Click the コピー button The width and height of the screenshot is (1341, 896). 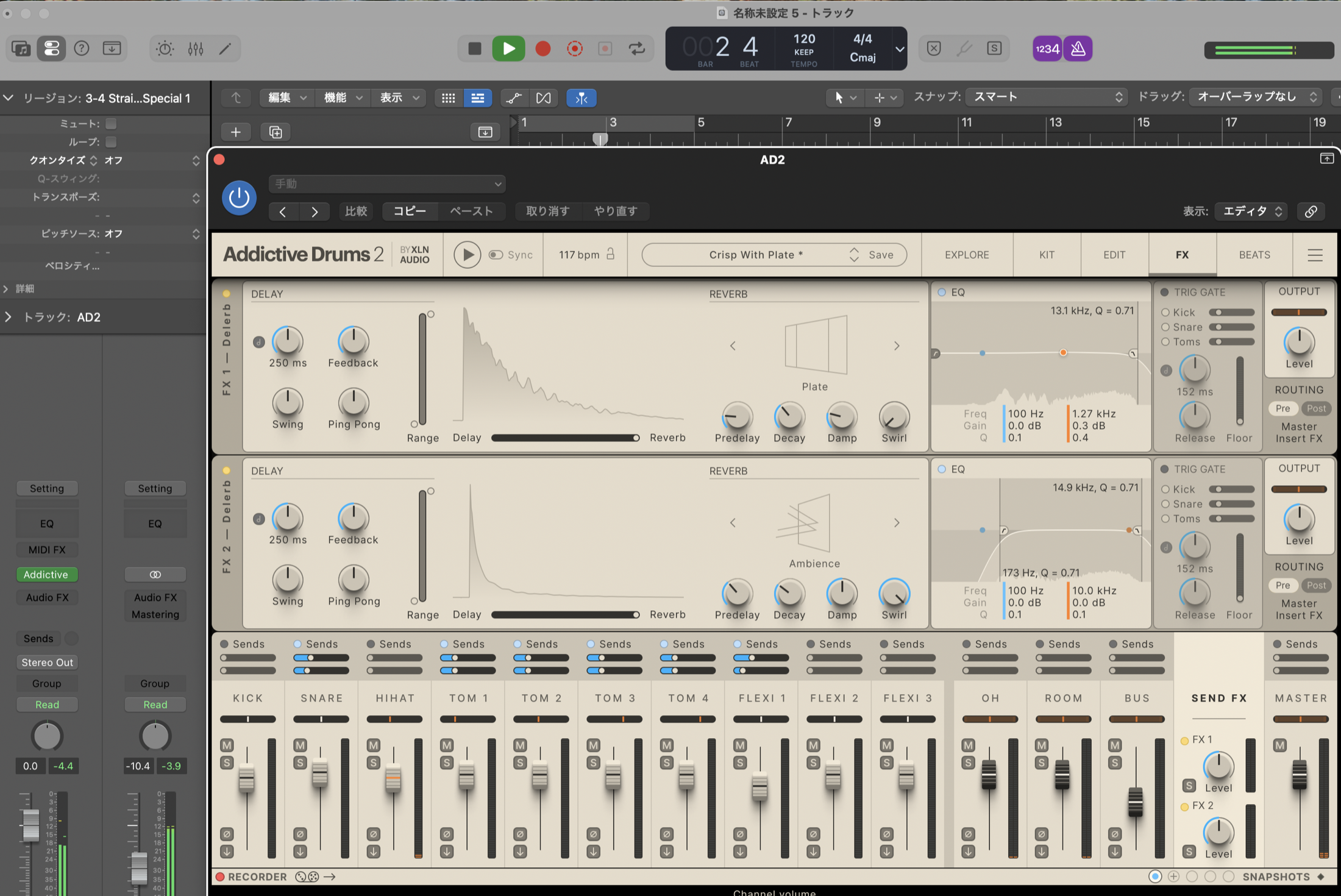click(x=410, y=212)
